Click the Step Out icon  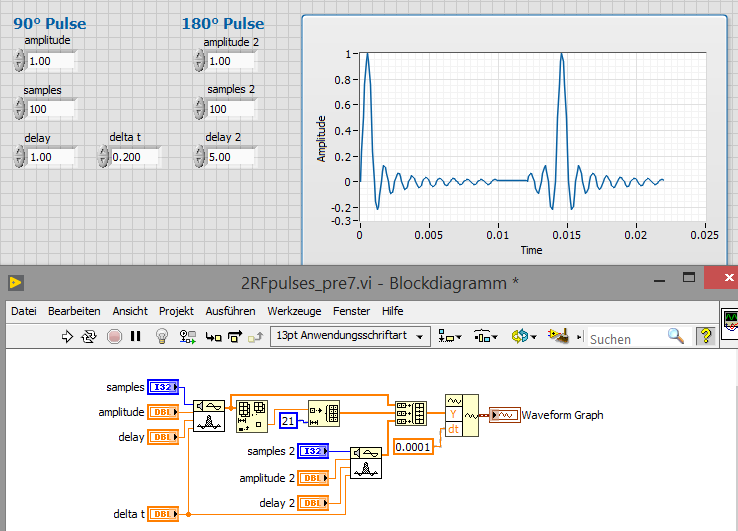pos(256,337)
